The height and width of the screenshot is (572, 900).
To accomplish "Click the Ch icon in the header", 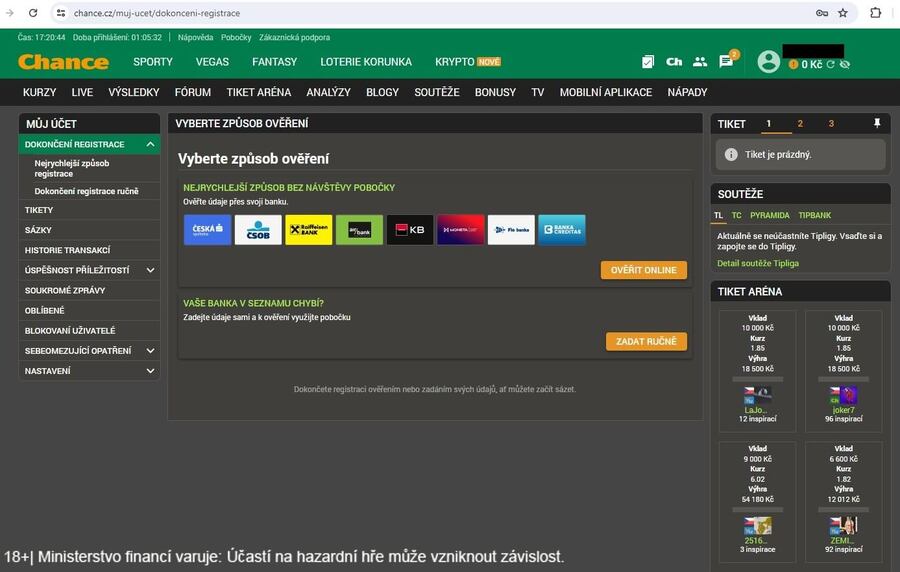I will pos(674,61).
